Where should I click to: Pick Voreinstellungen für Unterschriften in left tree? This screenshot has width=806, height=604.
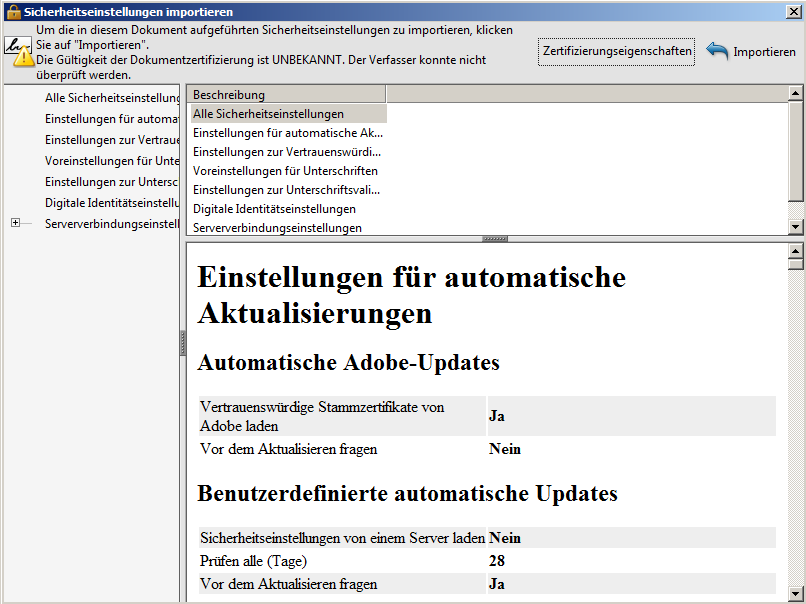(x=112, y=161)
